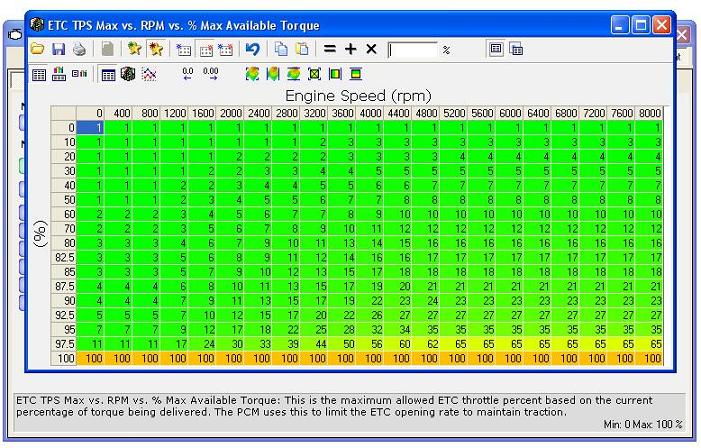Image resolution: width=701 pixels, height=448 pixels.
Task: Paste values using the clipboard icon
Action: tap(301, 48)
